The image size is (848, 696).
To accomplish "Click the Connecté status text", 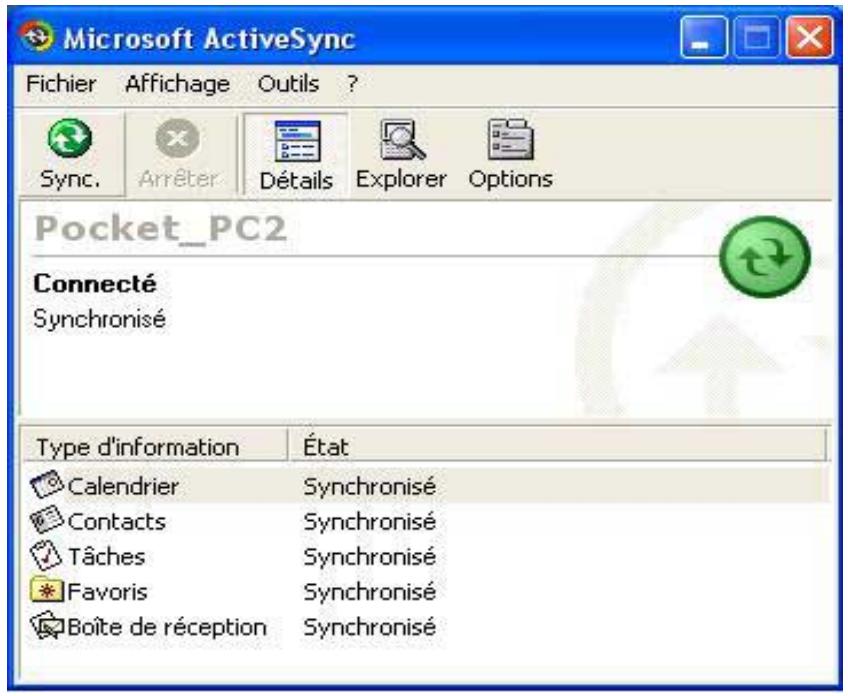I will (95, 283).
